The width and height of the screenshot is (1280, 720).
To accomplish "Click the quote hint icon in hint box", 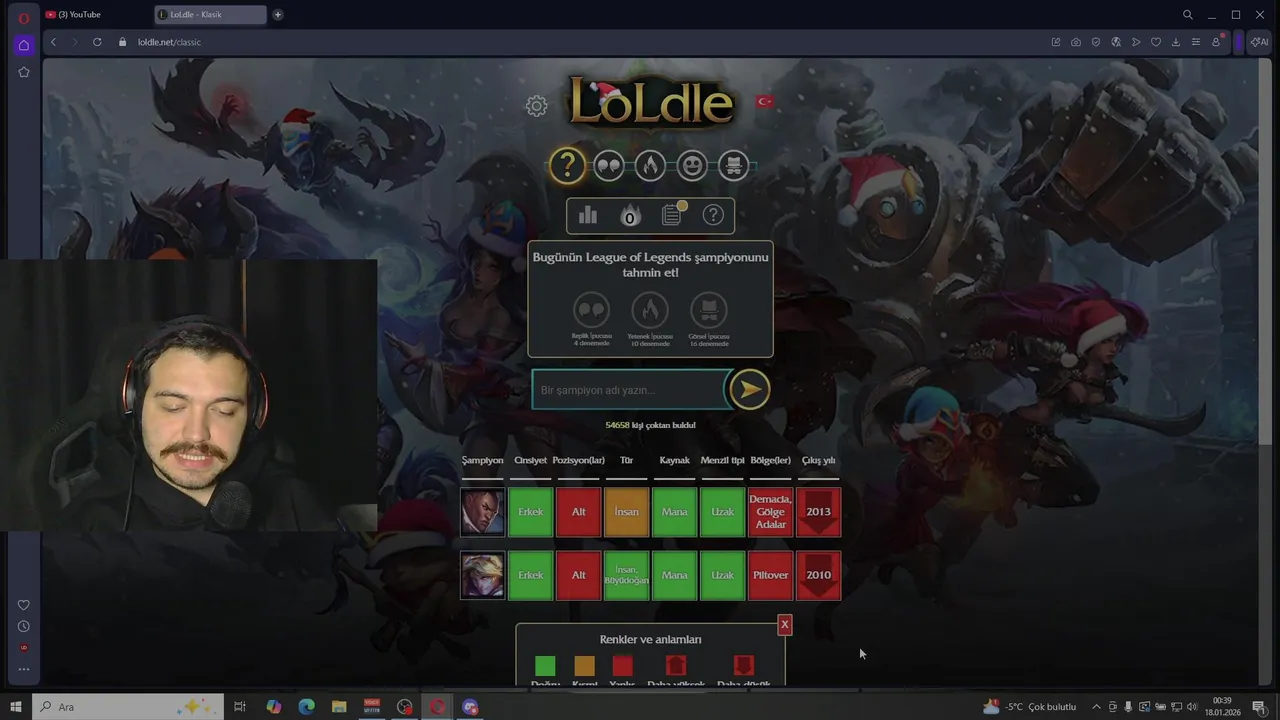I will tap(591, 310).
